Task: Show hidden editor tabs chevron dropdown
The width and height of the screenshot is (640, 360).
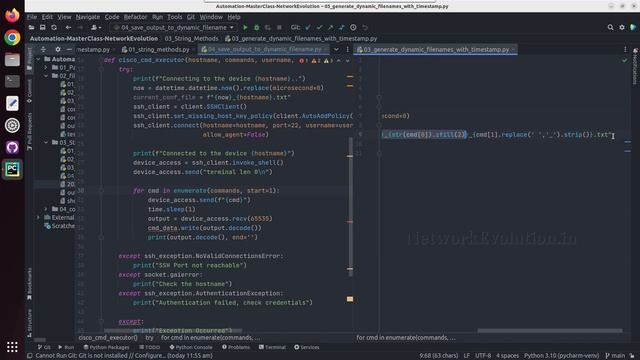Action: point(336,49)
